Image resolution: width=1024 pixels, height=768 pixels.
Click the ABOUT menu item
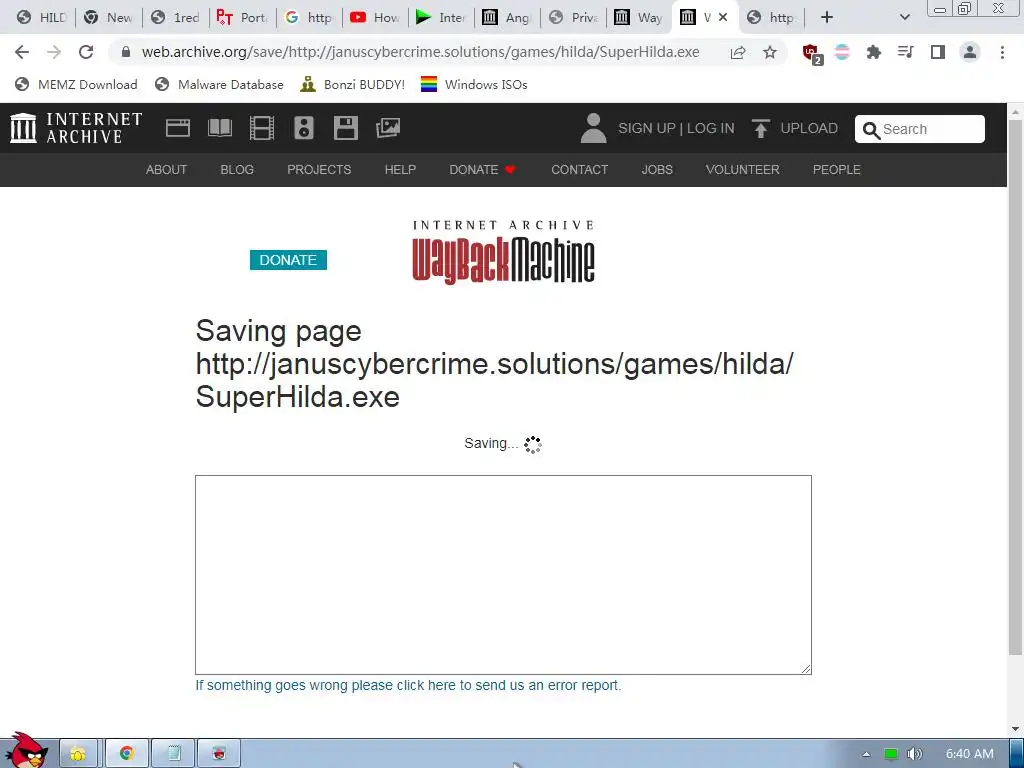point(167,170)
